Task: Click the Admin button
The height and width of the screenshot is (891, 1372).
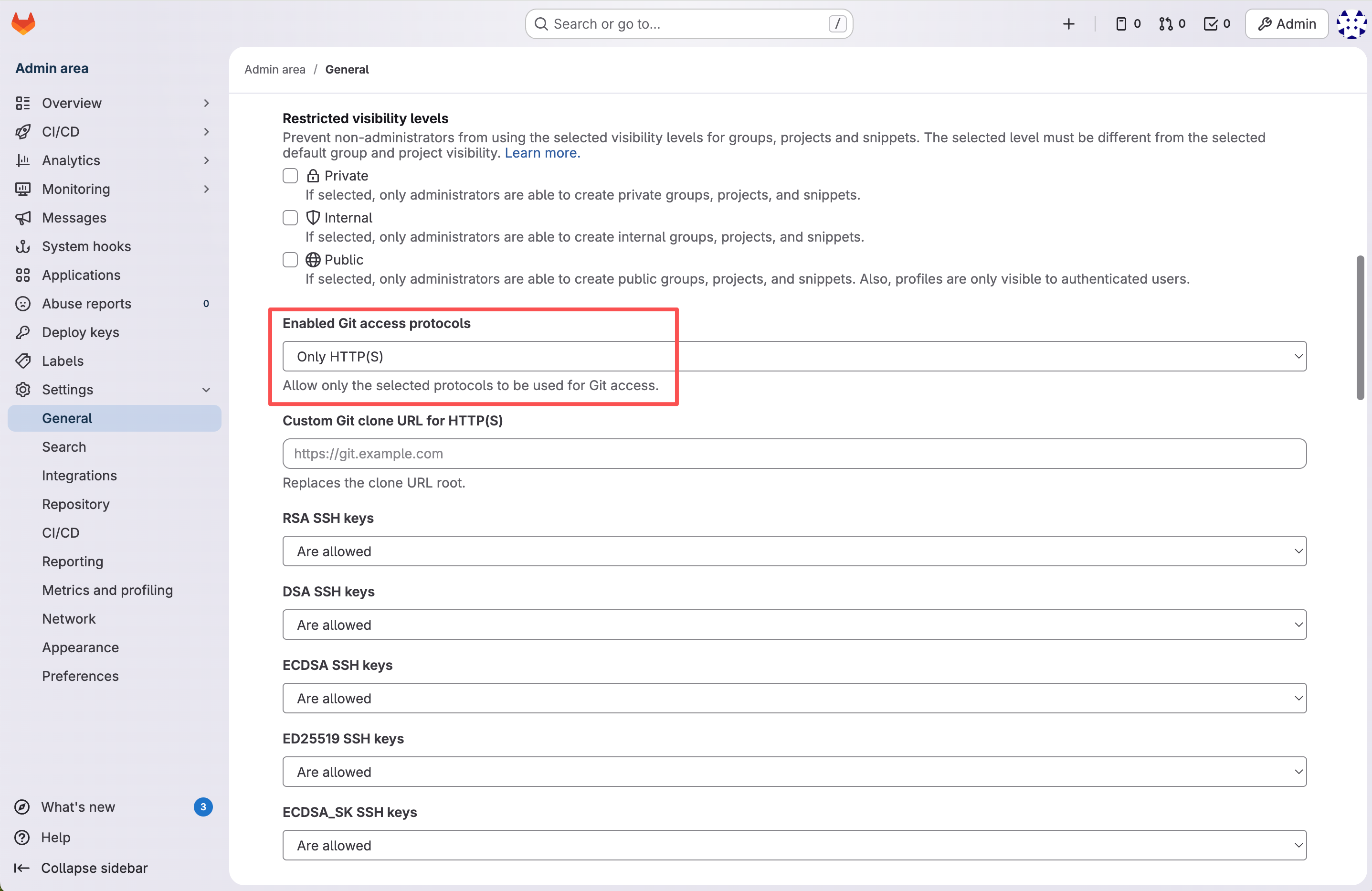Action: pyautogui.click(x=1286, y=24)
